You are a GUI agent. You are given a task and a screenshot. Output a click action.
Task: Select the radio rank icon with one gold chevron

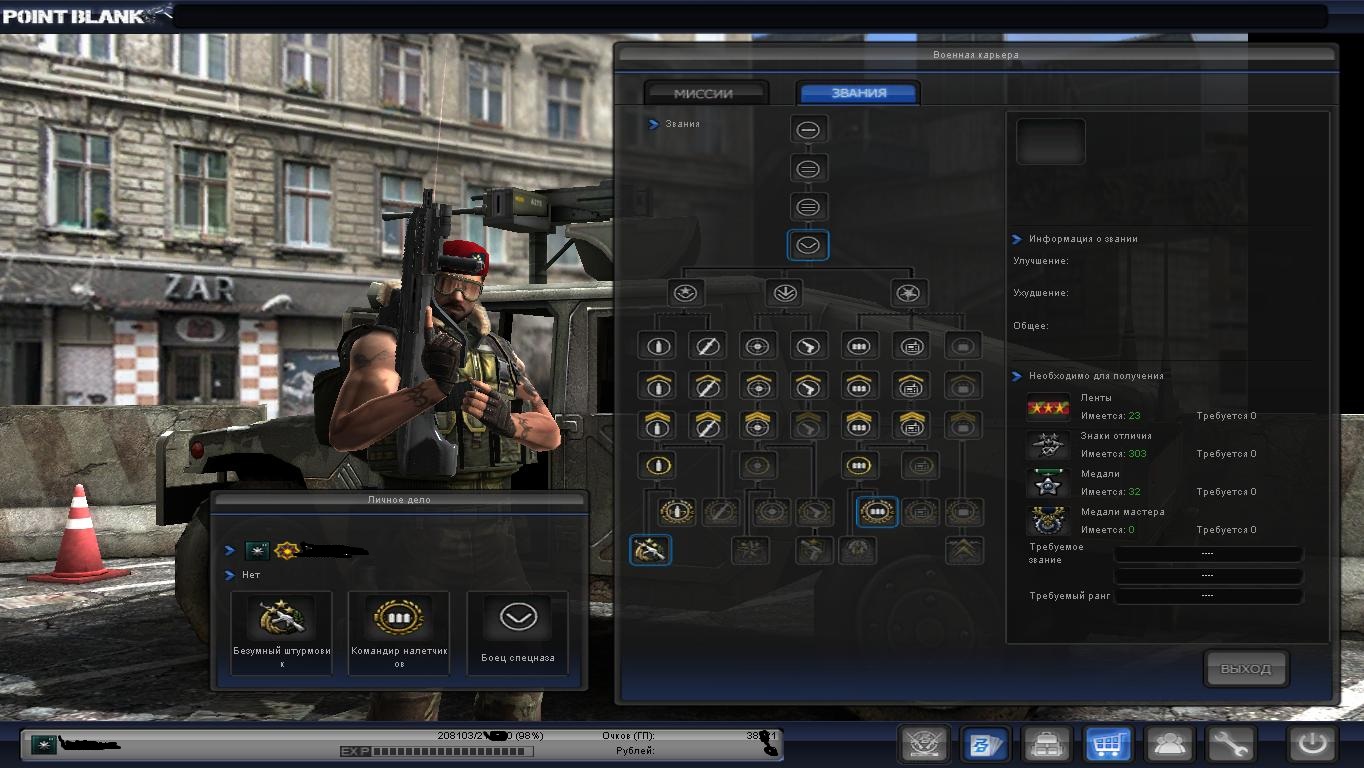tap(910, 386)
